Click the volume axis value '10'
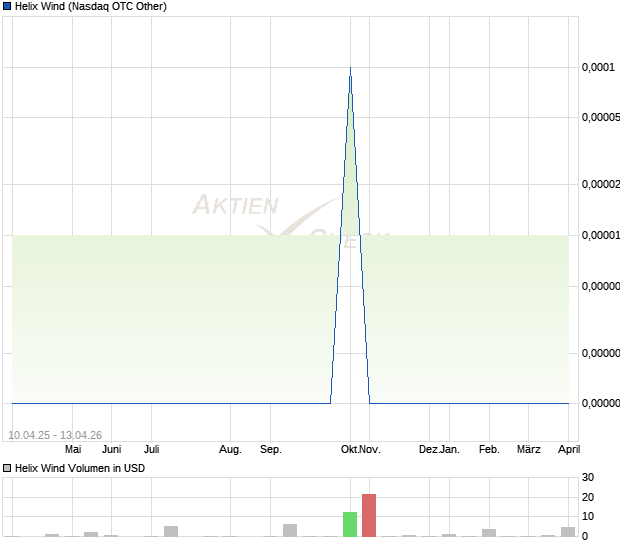The image size is (620, 546). (588, 516)
